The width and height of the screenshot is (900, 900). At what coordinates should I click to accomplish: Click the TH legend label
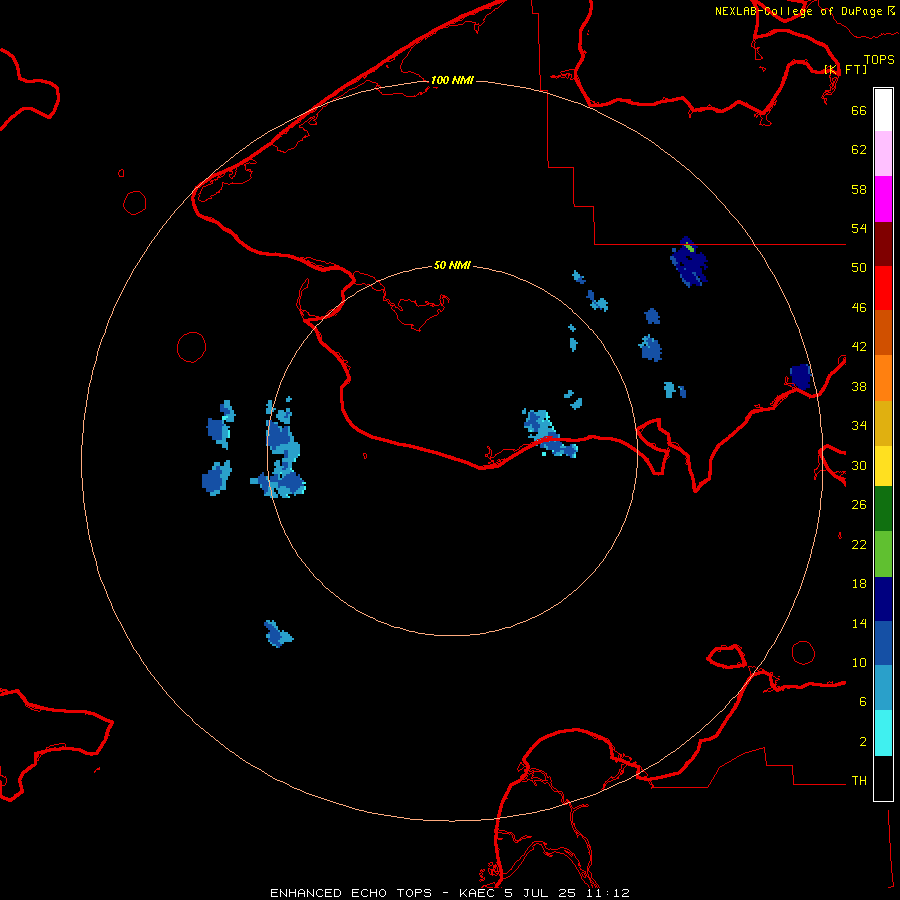(859, 781)
